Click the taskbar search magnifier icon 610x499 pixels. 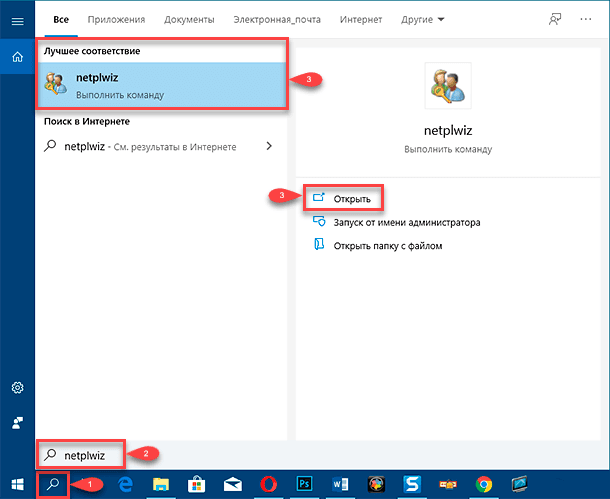(53, 484)
